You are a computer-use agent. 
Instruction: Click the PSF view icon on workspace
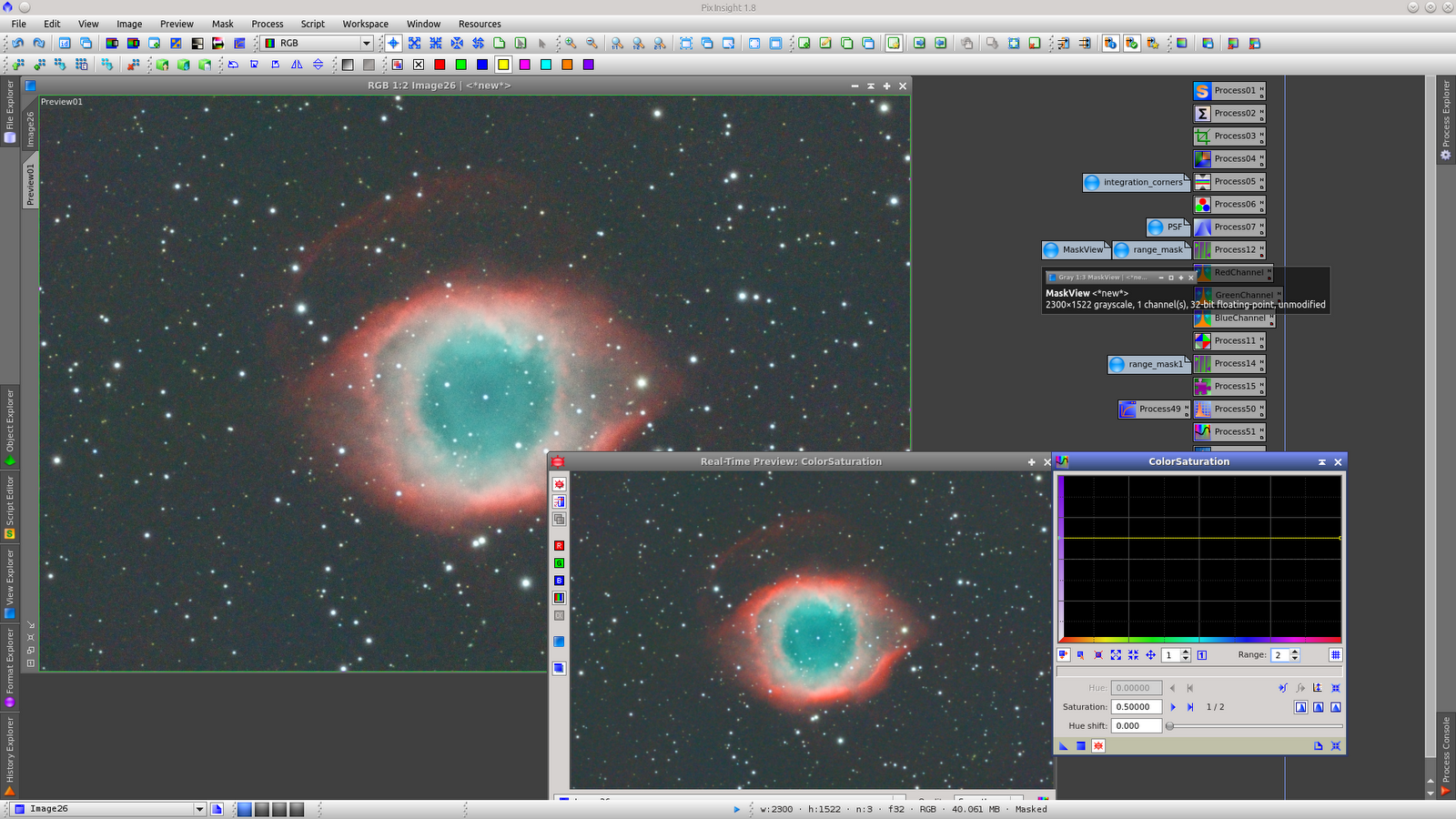[x=1168, y=227]
